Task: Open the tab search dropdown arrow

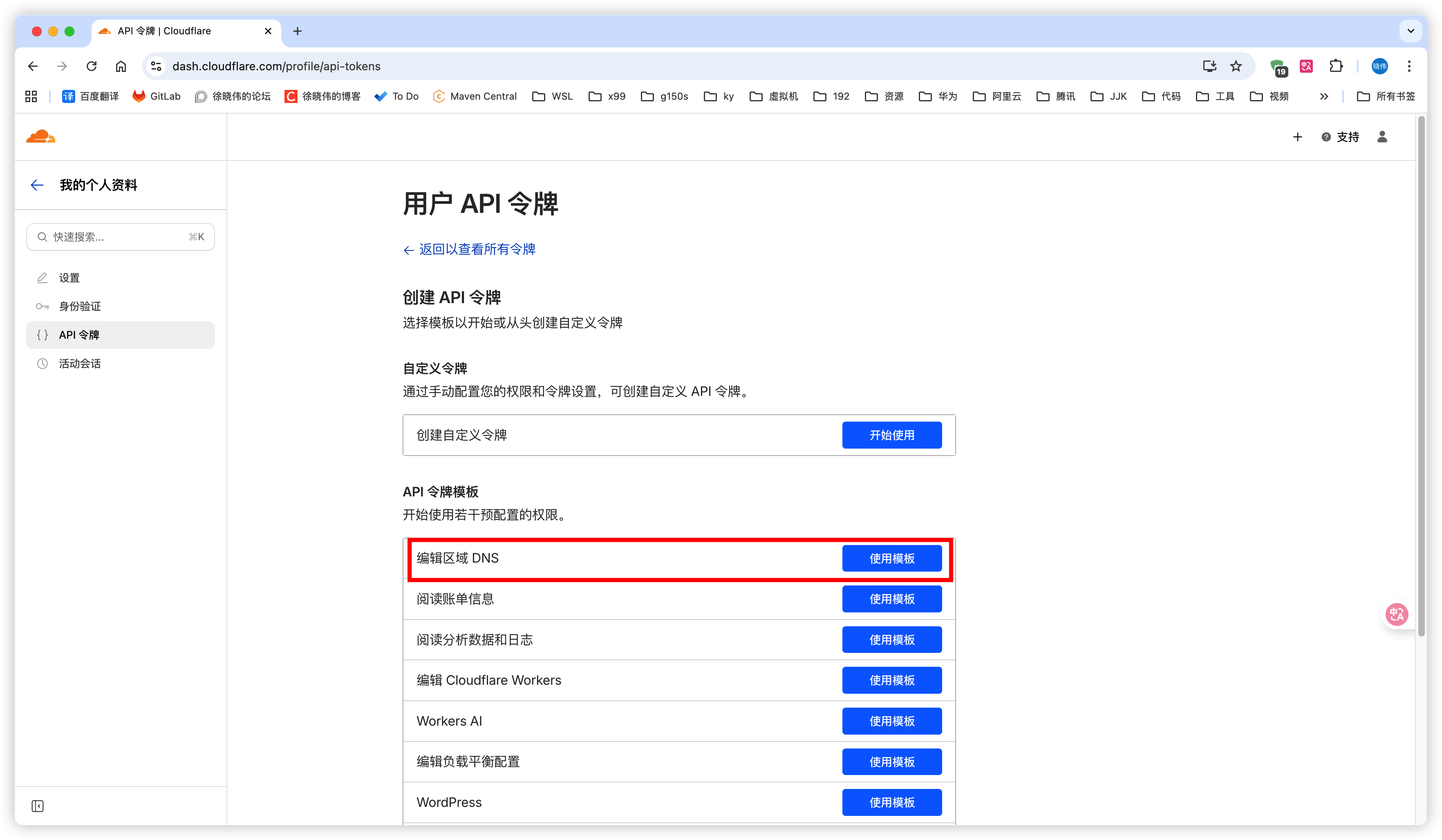Action: click(x=1411, y=31)
